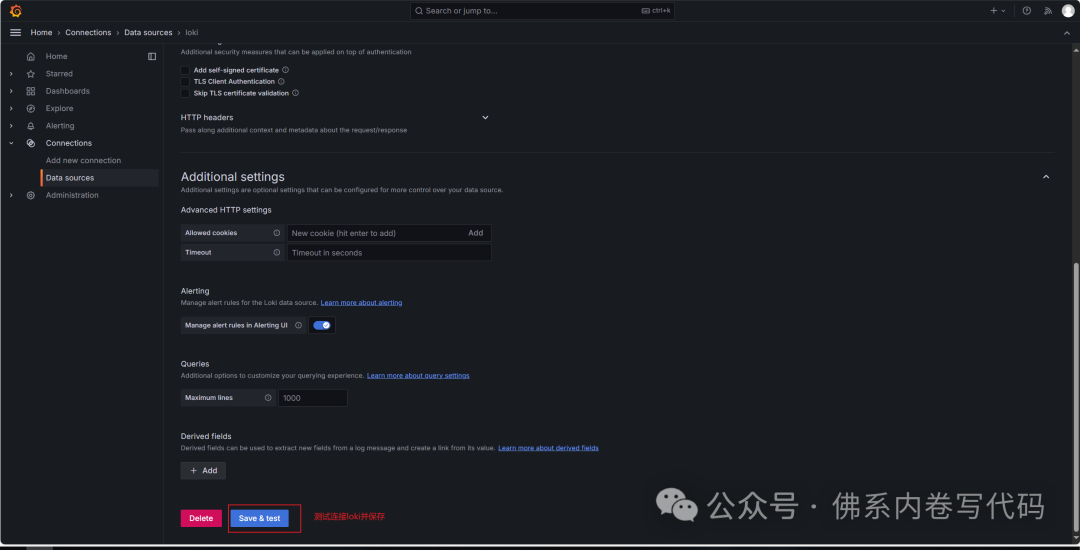
Task: Click the Save & test button
Action: 259,518
